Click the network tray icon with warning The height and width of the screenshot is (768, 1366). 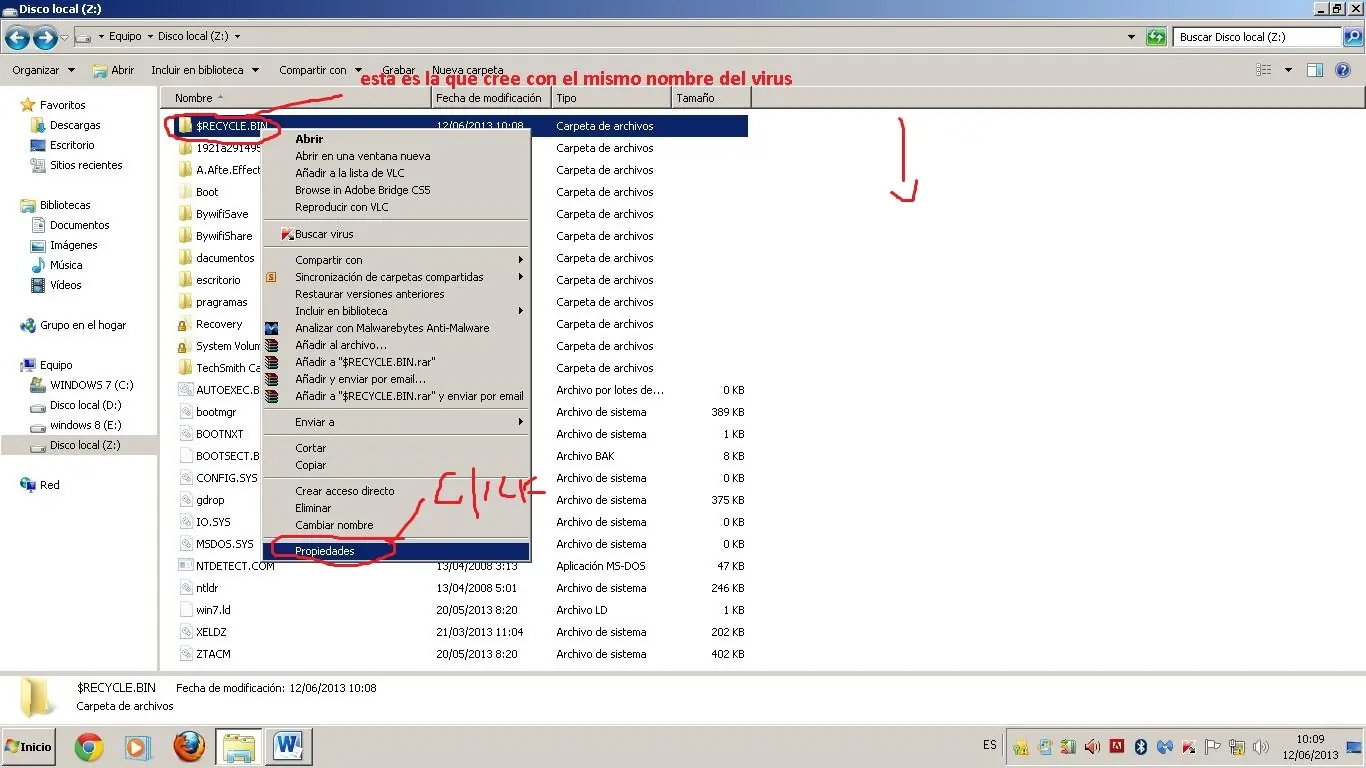tap(1237, 747)
